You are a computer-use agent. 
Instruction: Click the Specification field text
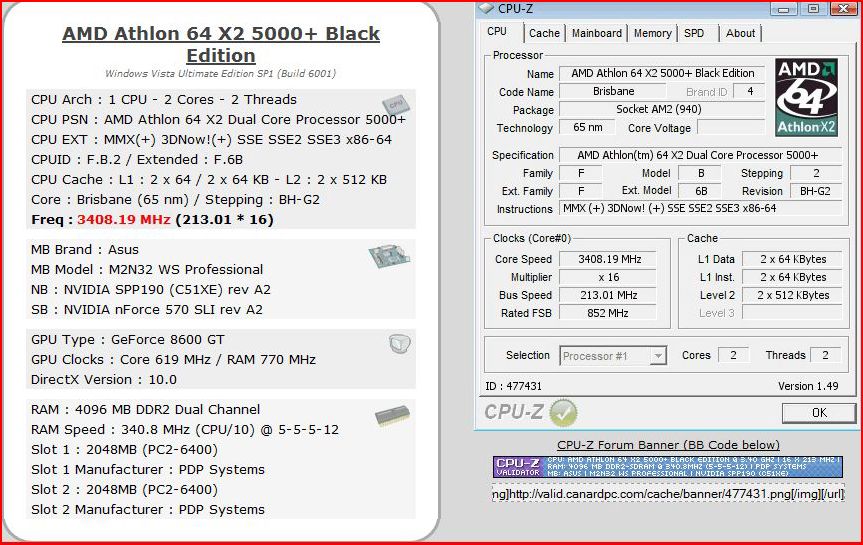coord(701,155)
